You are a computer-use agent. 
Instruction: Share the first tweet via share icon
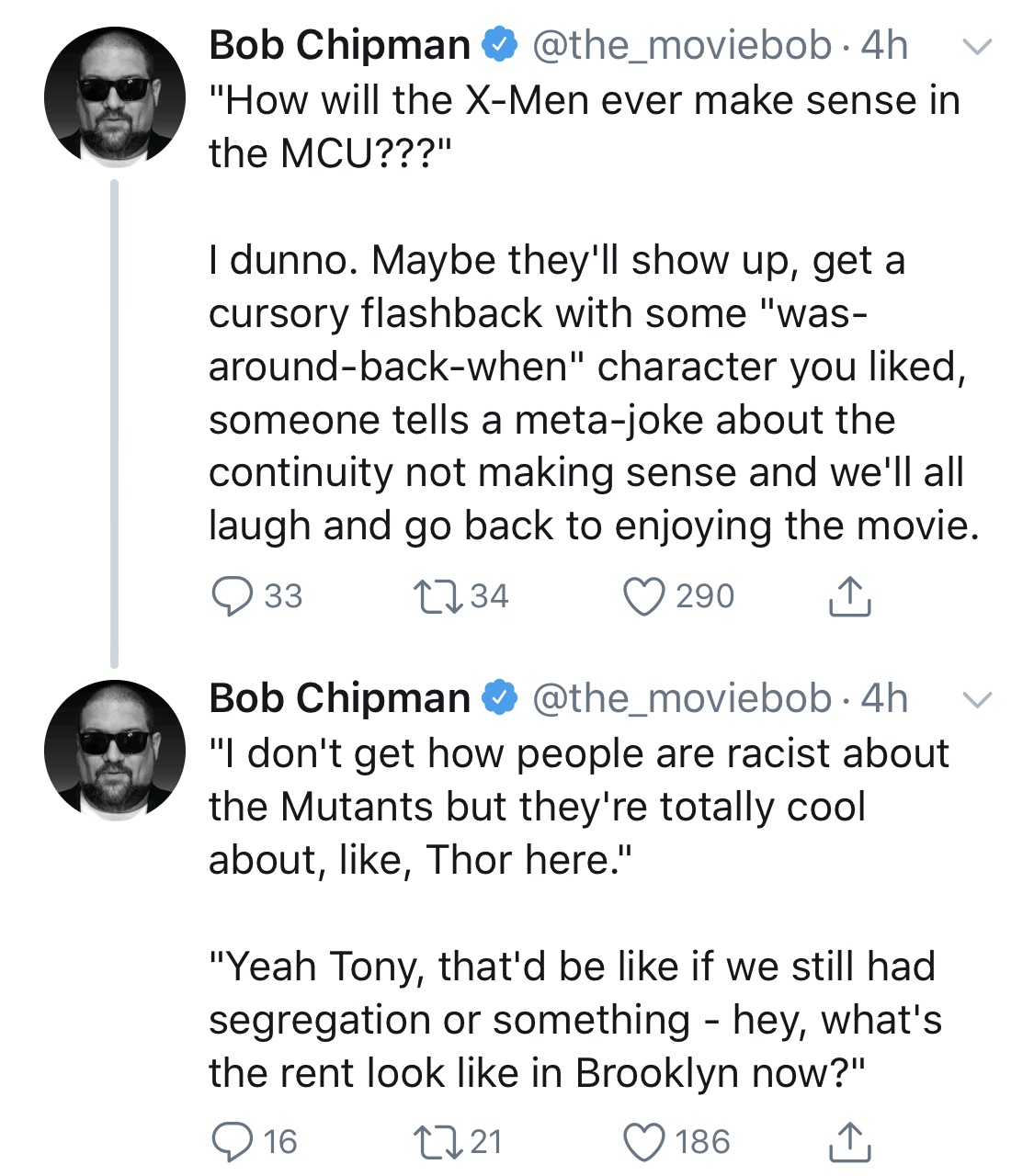tap(849, 595)
